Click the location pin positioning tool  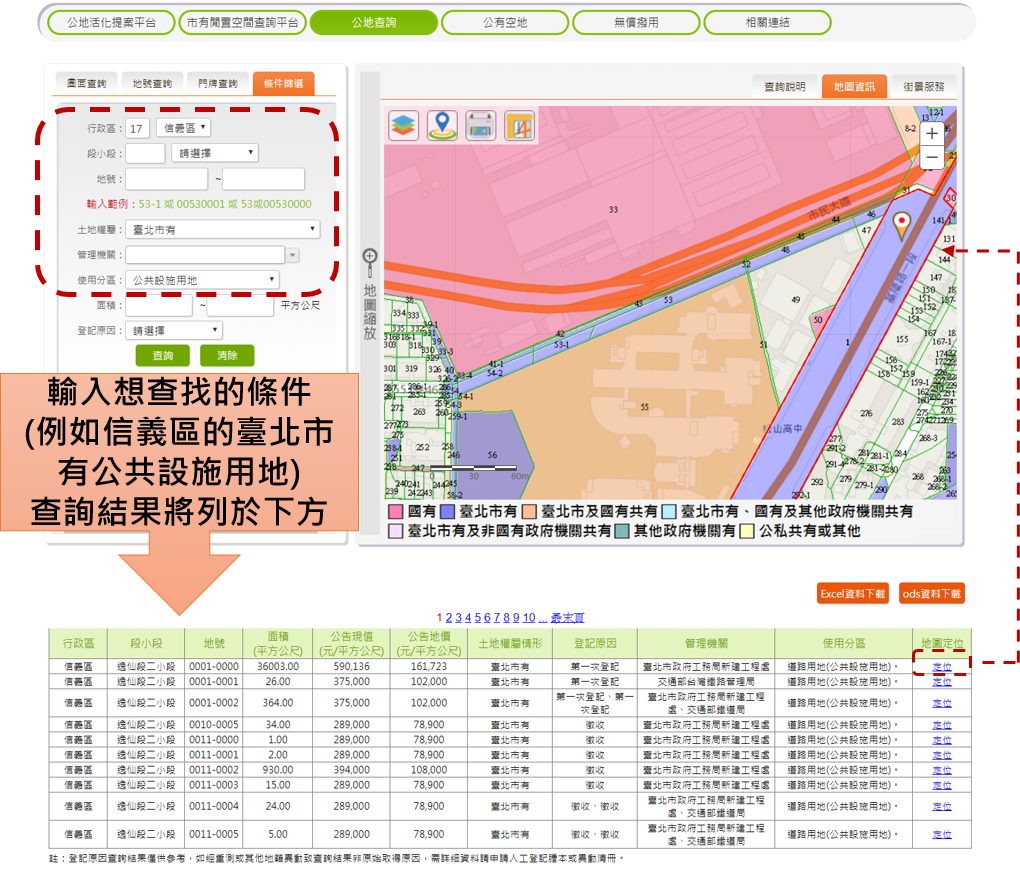[x=442, y=125]
